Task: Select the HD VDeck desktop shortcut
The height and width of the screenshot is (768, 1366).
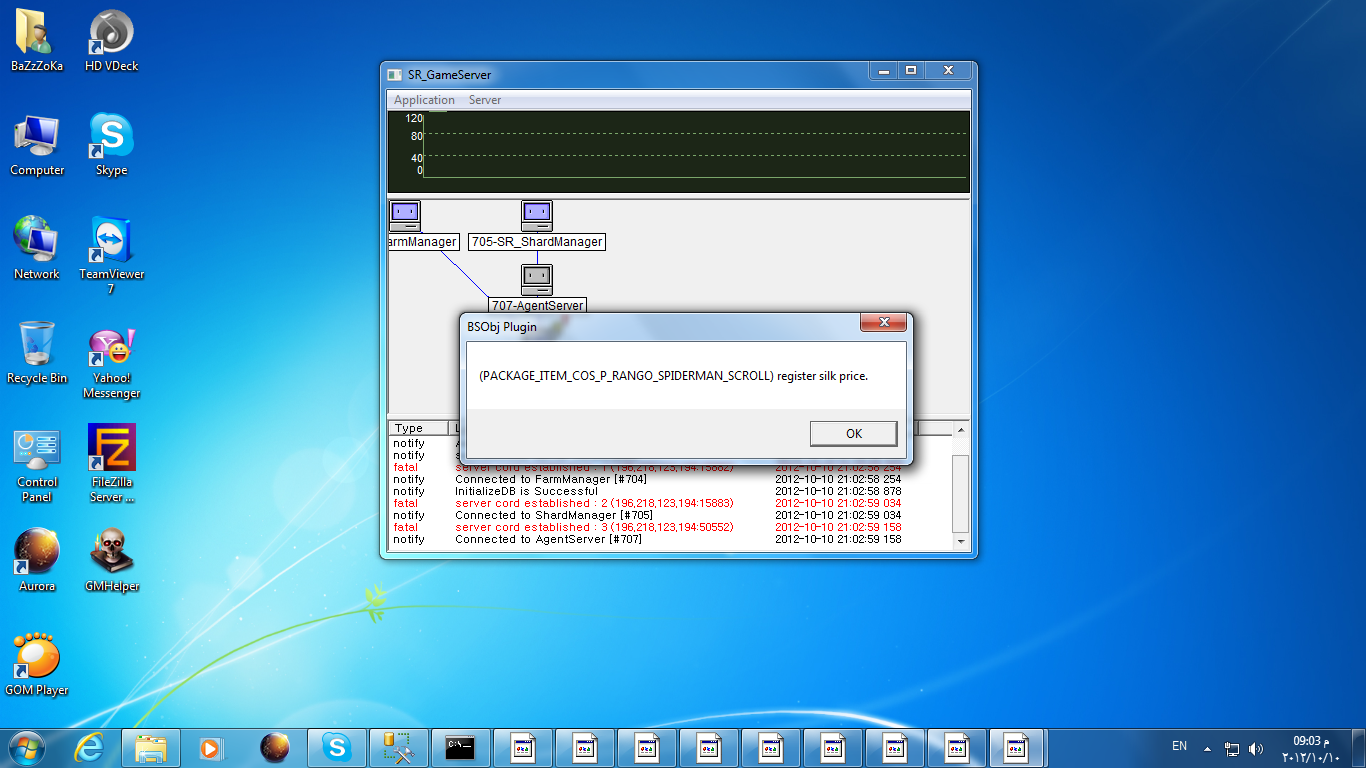Action: click(111, 40)
